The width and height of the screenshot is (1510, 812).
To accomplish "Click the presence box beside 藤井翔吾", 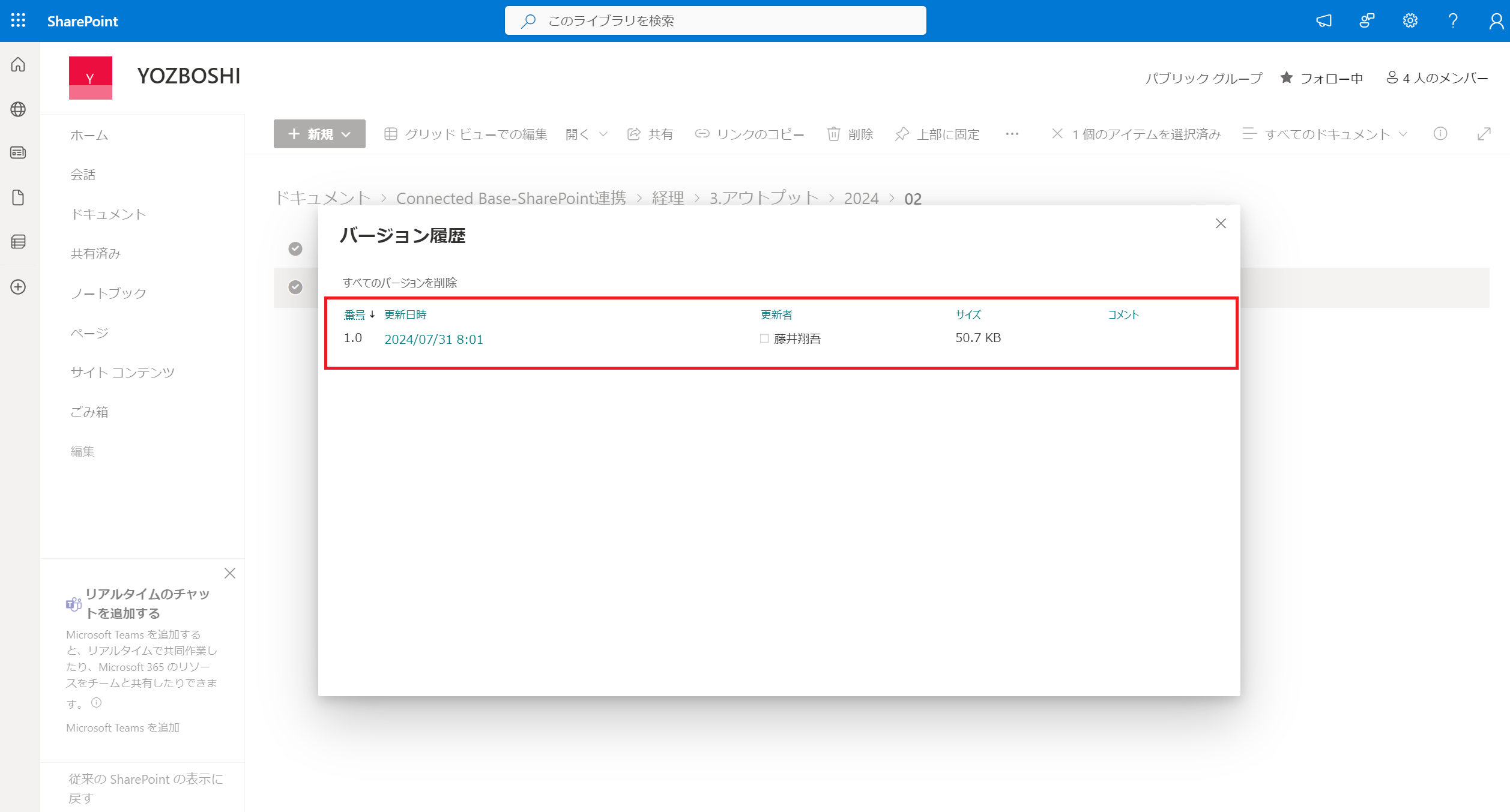I will click(x=764, y=338).
